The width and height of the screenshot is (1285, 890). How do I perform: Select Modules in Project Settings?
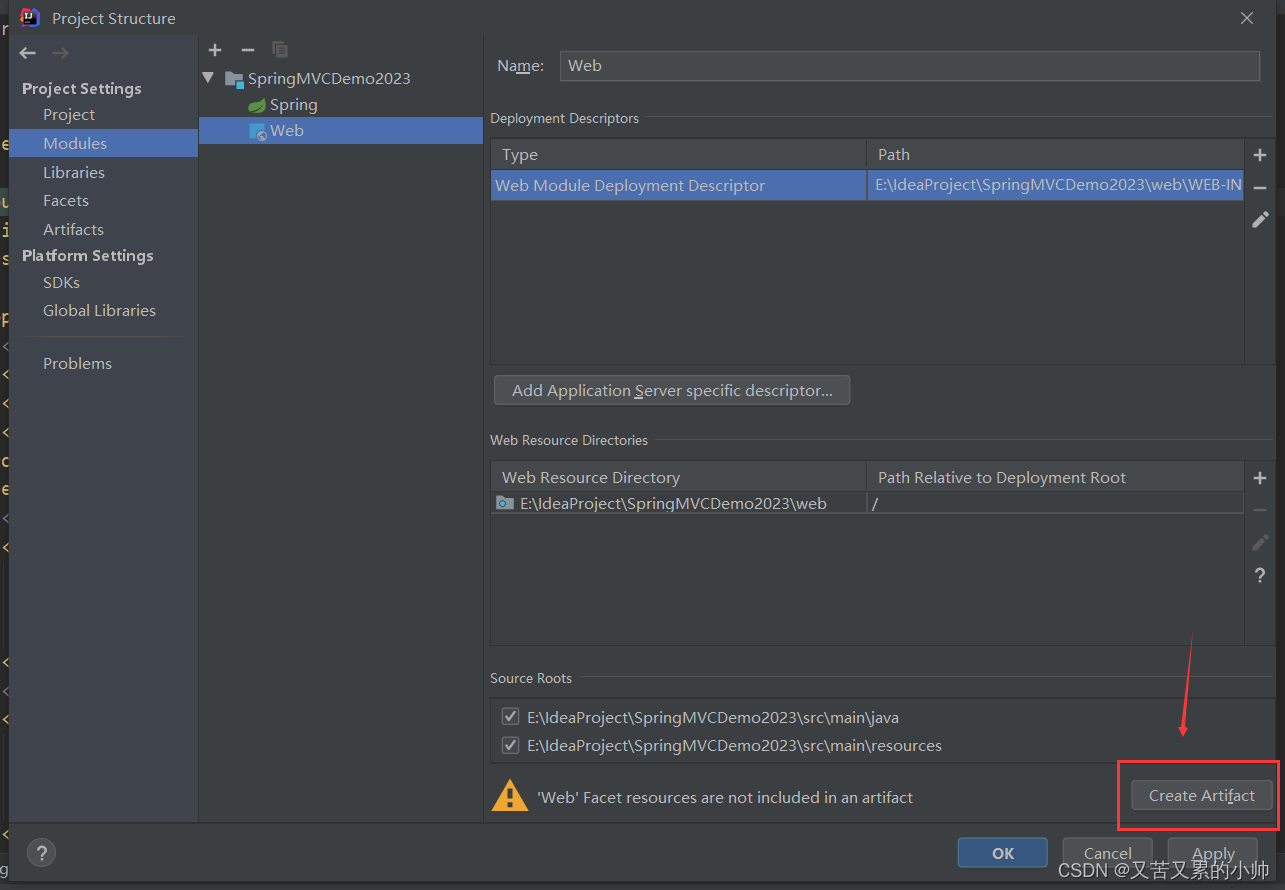click(x=104, y=143)
